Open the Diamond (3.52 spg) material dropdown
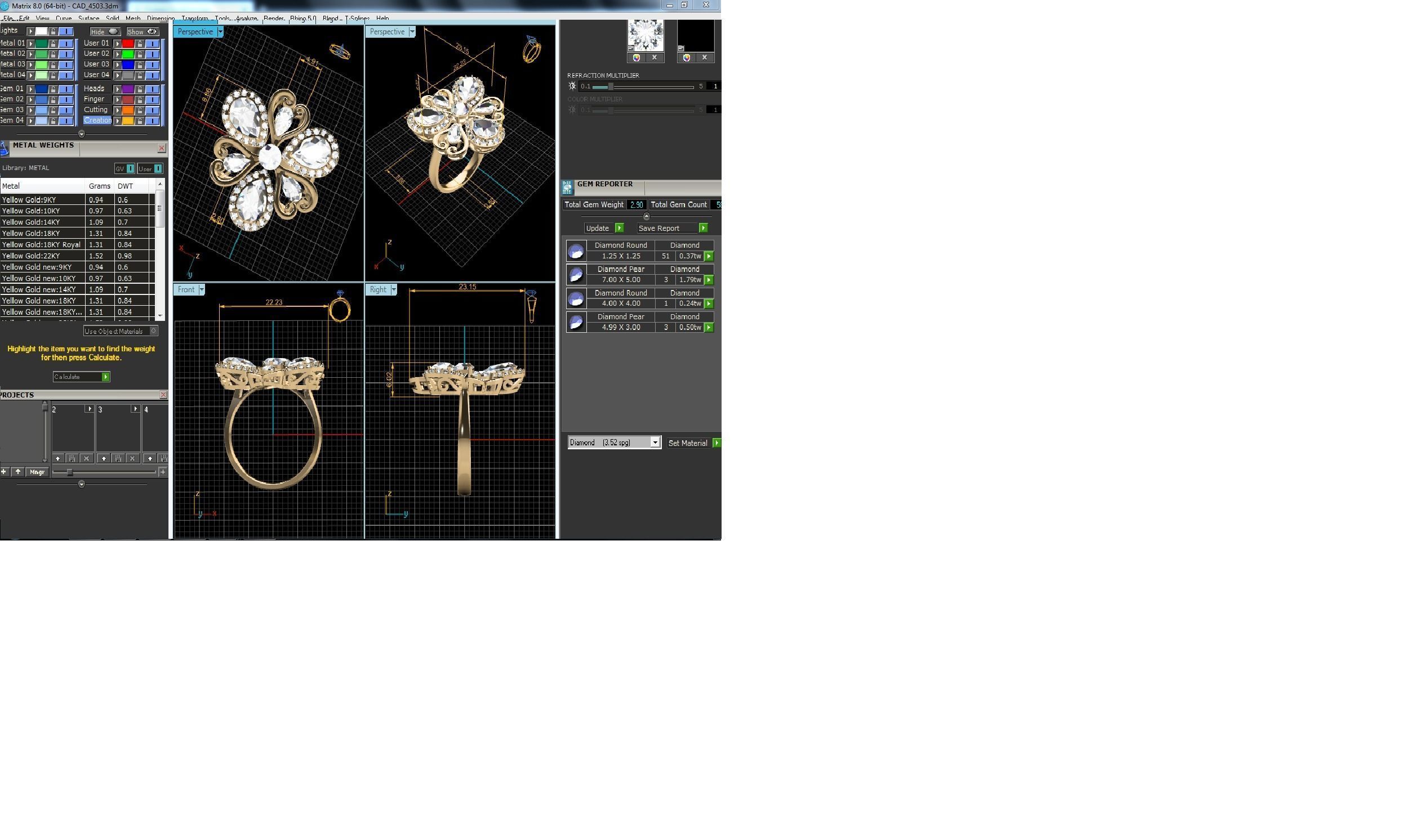Image resolution: width=1415 pixels, height=840 pixels. 655,443
